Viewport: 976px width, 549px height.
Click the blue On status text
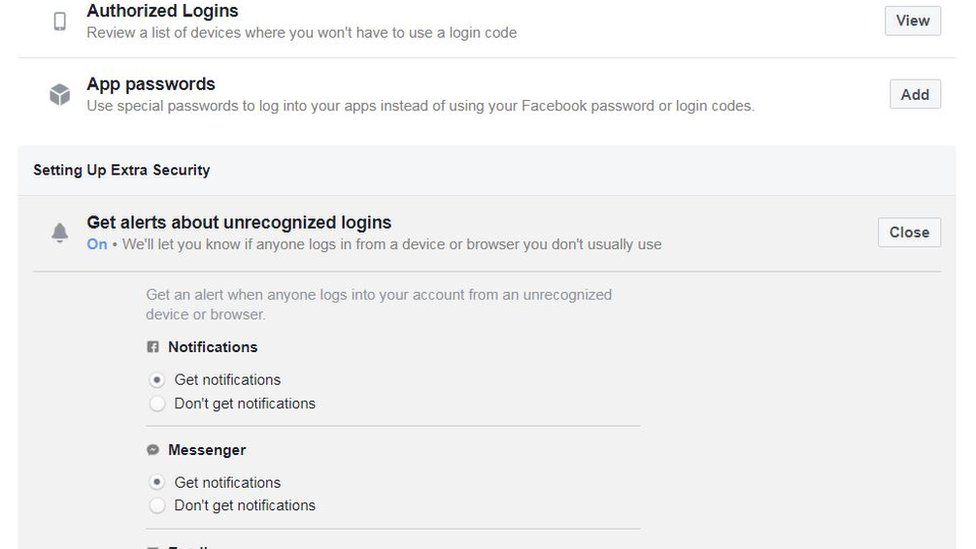[x=97, y=244]
